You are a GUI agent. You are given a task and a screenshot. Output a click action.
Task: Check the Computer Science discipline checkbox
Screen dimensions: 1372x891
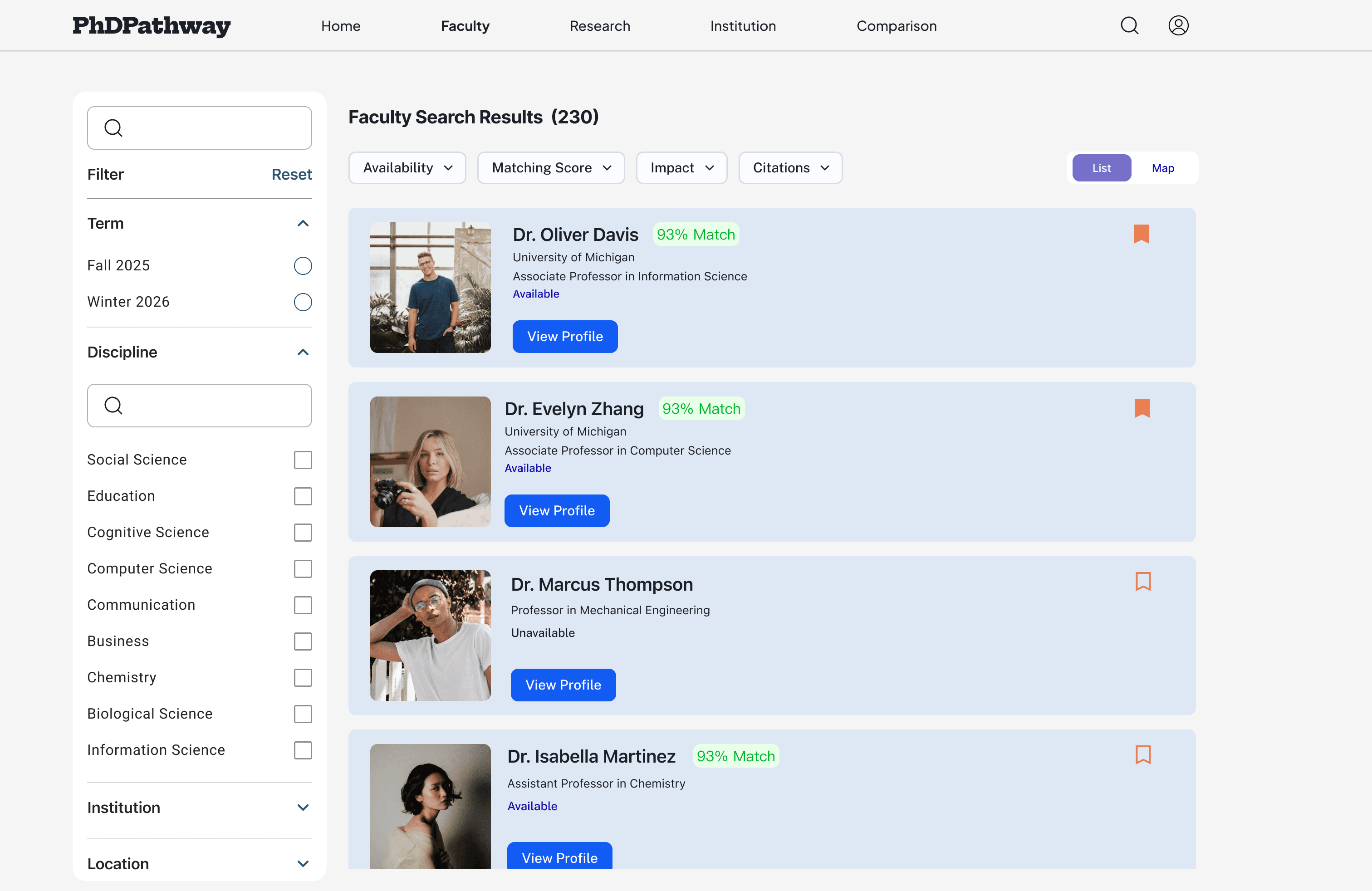click(x=303, y=569)
